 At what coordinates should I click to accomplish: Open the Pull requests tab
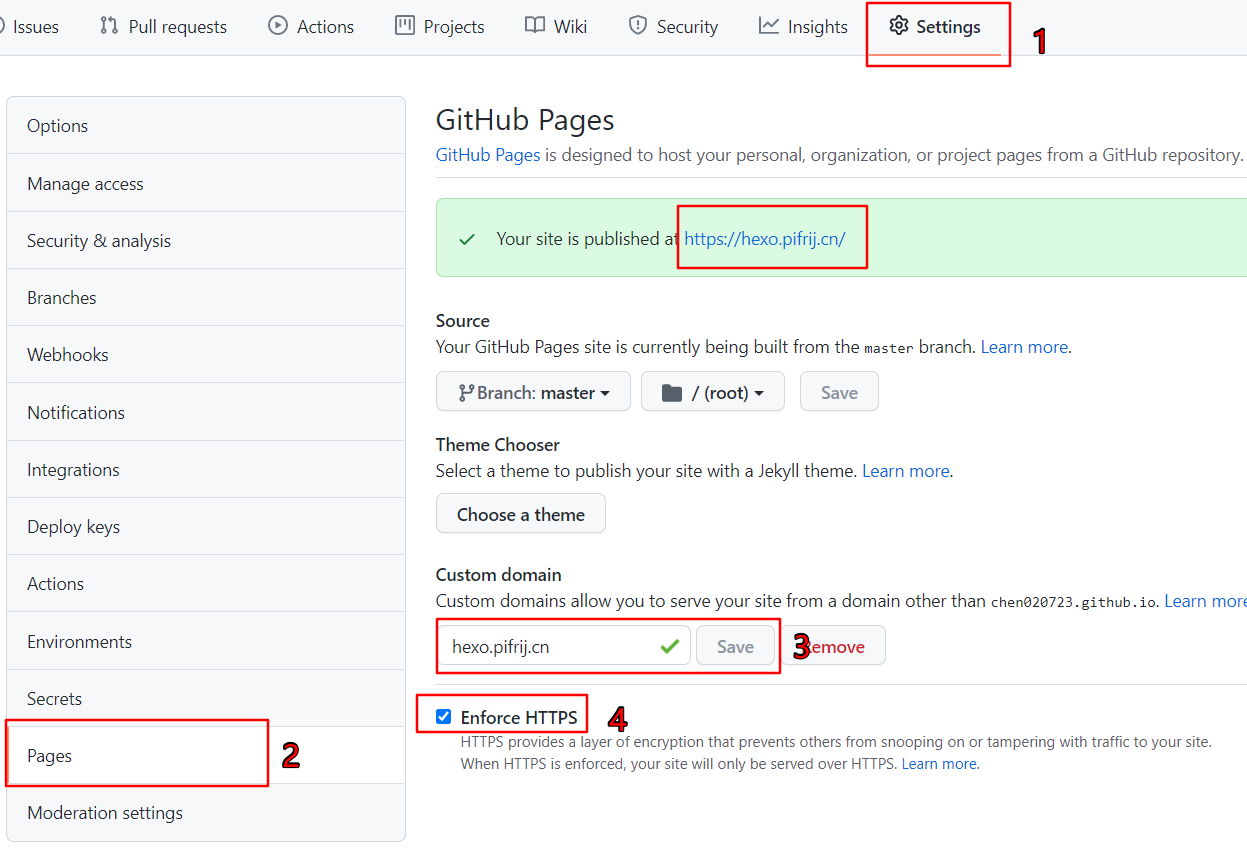tap(164, 27)
